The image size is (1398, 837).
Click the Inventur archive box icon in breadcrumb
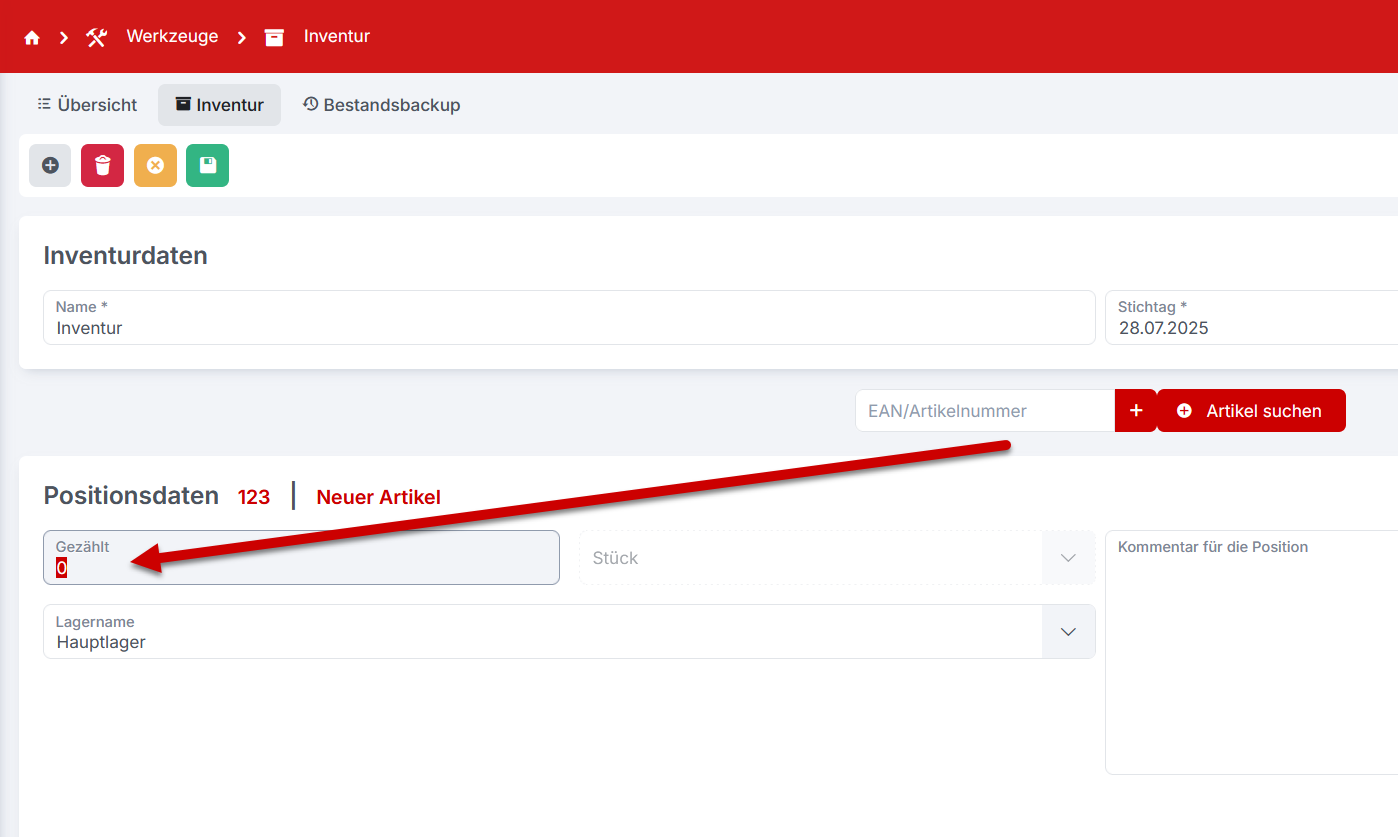pyautogui.click(x=274, y=37)
